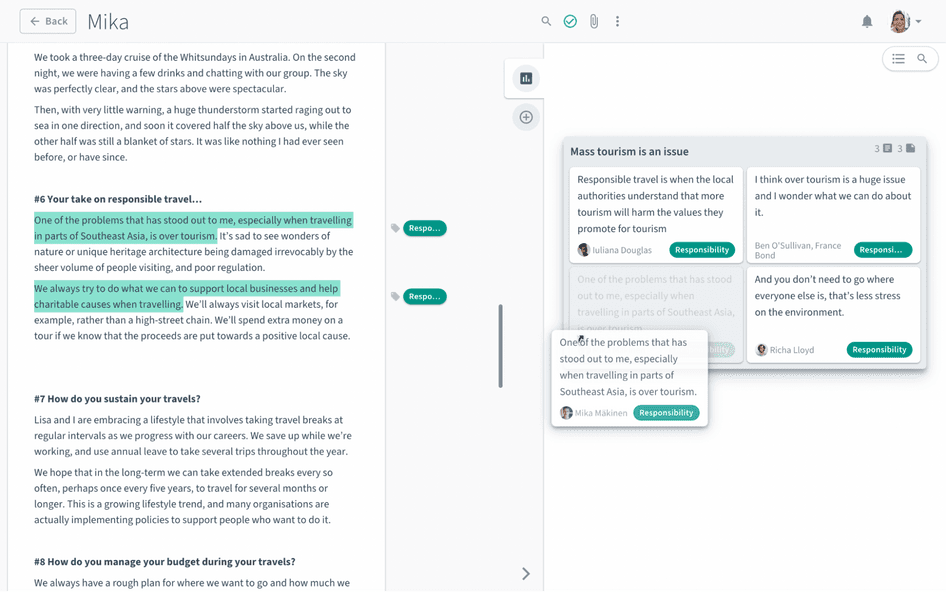Click the bell notification icon
Screen dimensions: 946x592
click(x=867, y=20)
